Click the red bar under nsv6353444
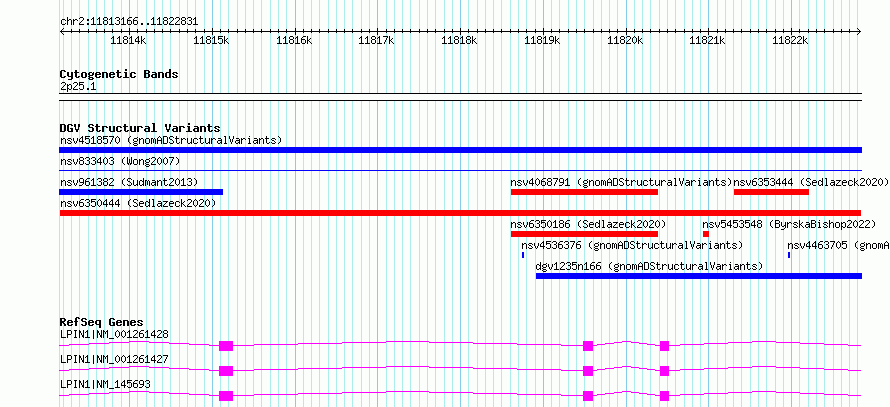 pos(771,192)
